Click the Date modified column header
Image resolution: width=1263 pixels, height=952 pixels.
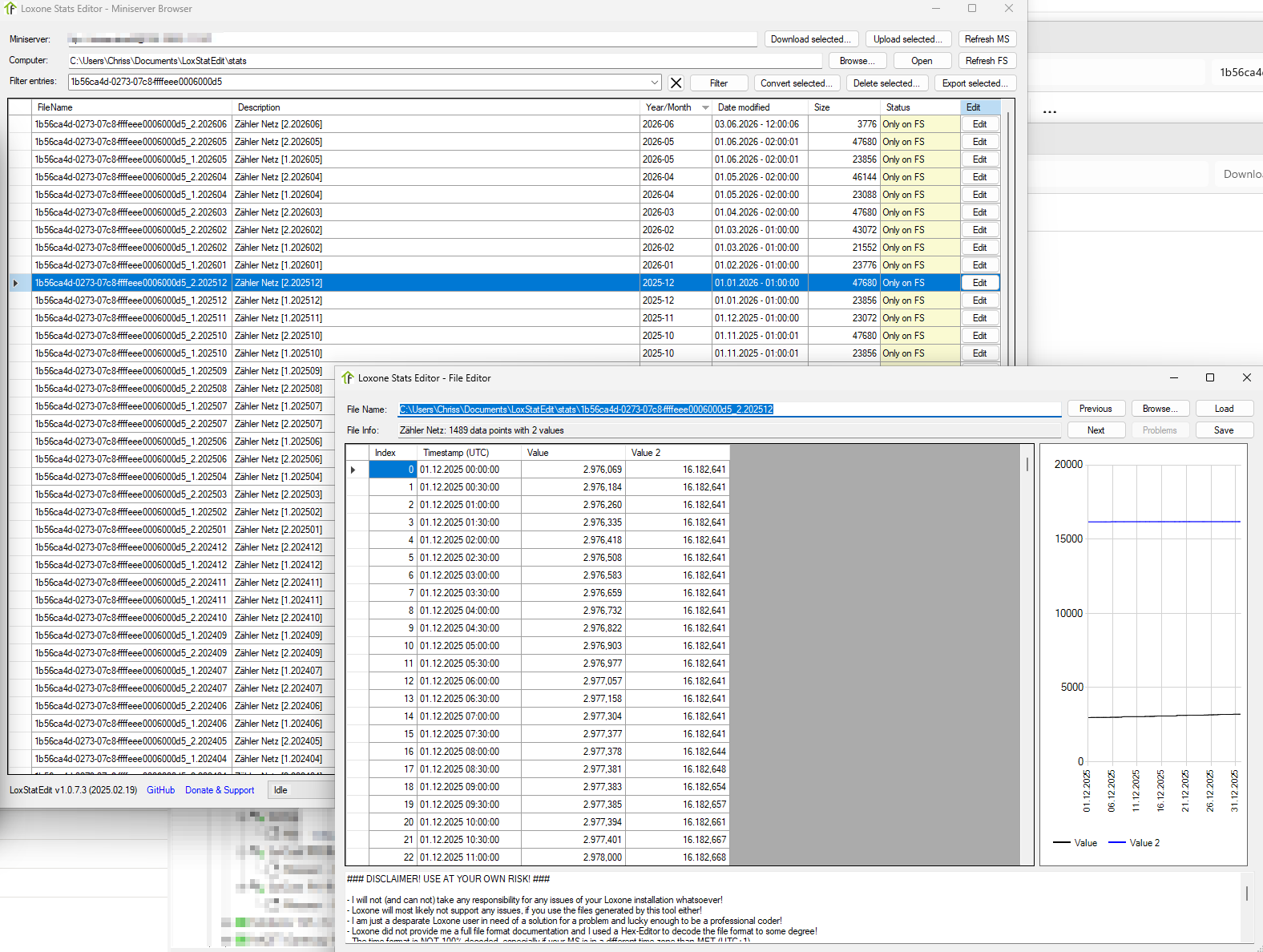(761, 107)
